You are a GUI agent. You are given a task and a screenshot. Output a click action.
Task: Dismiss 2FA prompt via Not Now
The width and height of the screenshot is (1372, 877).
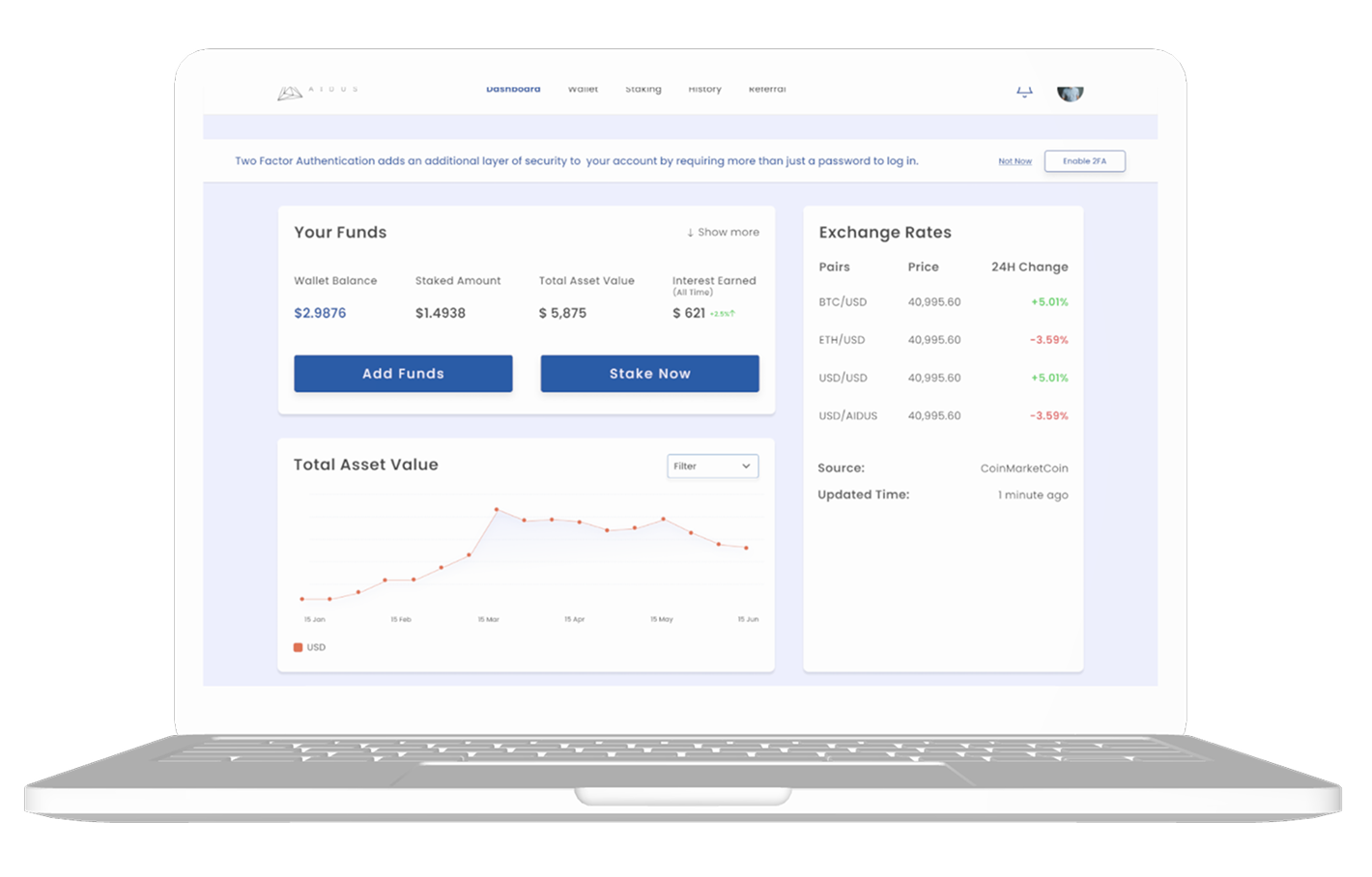click(1015, 161)
